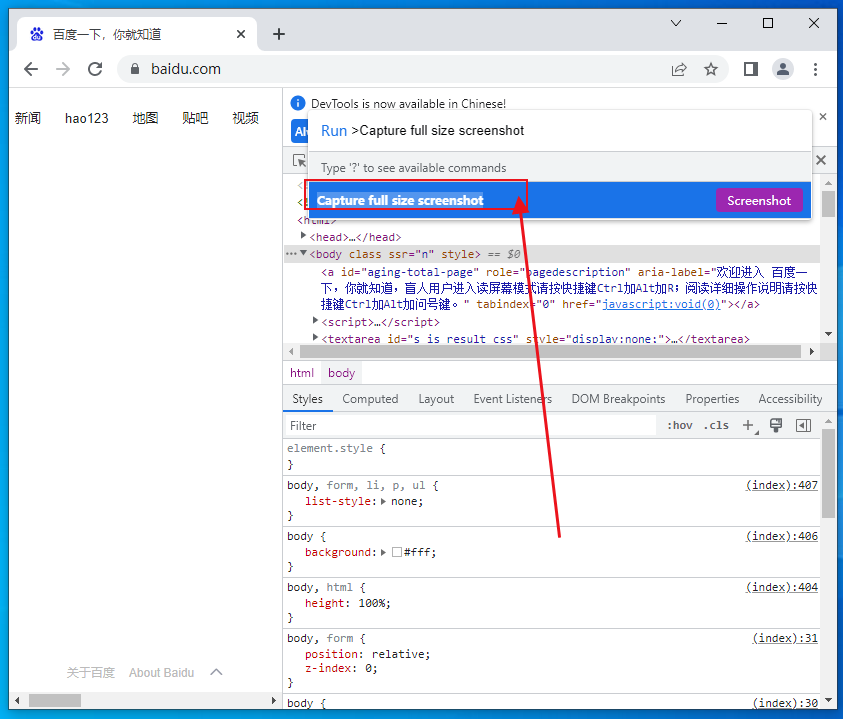Open the user profile avatar
The image size is (843, 719).
783,69
